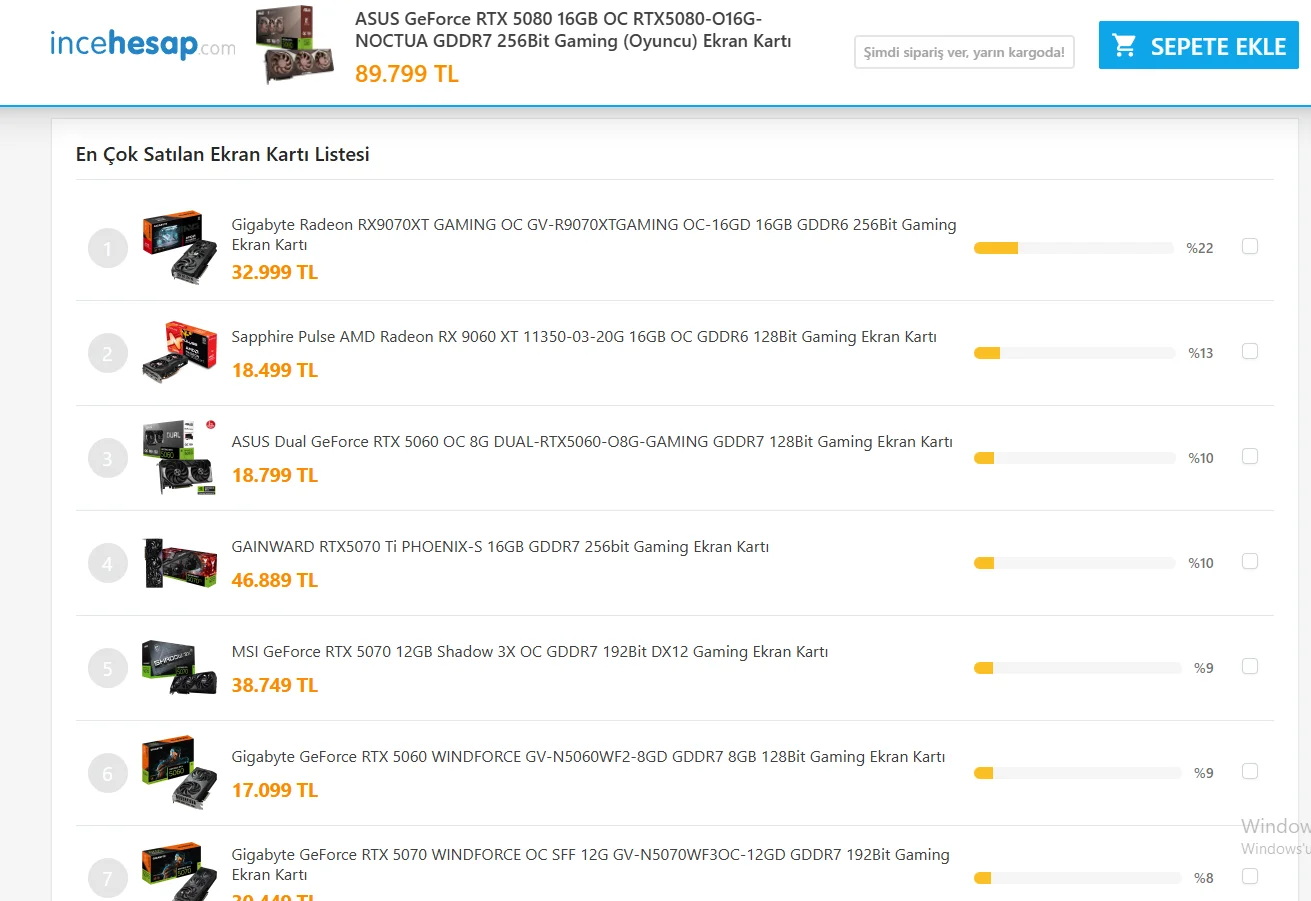The image size is (1311, 901).
Task: Click the Gigabyte RX9070XT product image
Action: [x=180, y=247]
